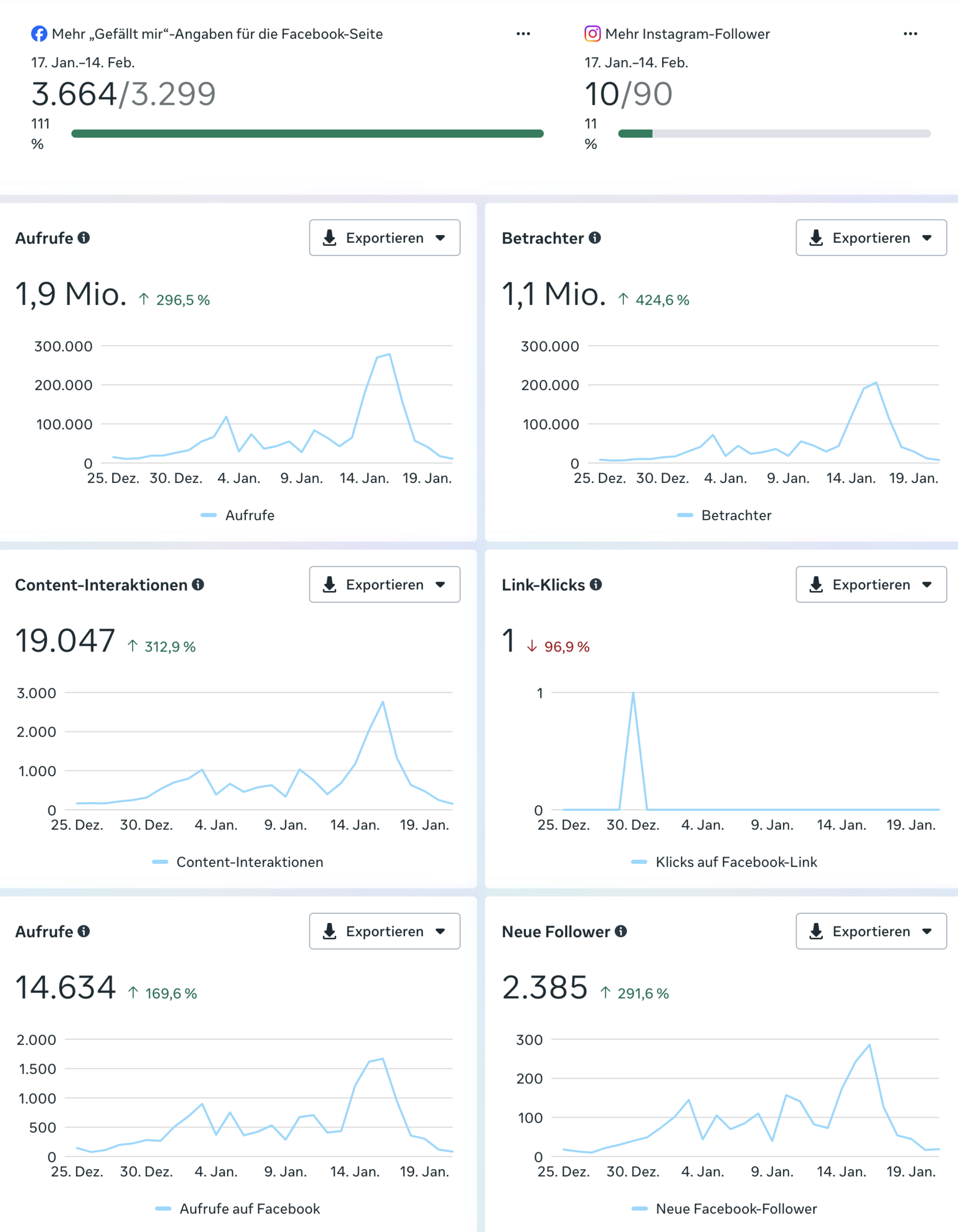
Task: Click the Instagram follower goal progress bar
Action: point(774,134)
